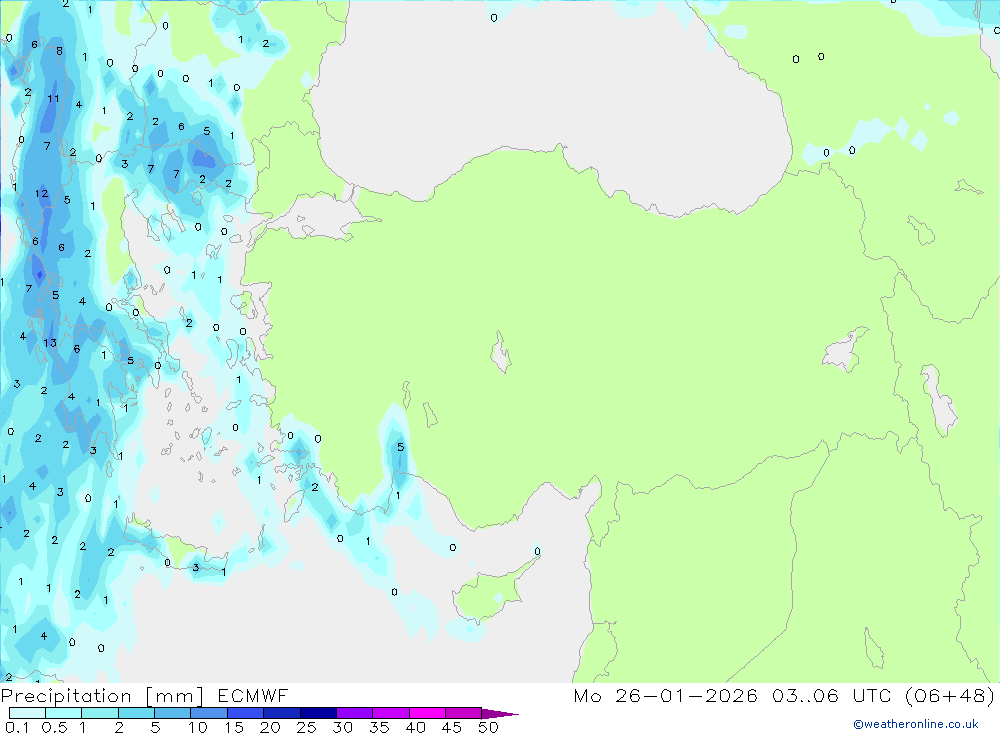Click the '40' legend scale label
Image resolution: width=1000 pixels, height=733 pixels.
pyautogui.click(x=415, y=727)
